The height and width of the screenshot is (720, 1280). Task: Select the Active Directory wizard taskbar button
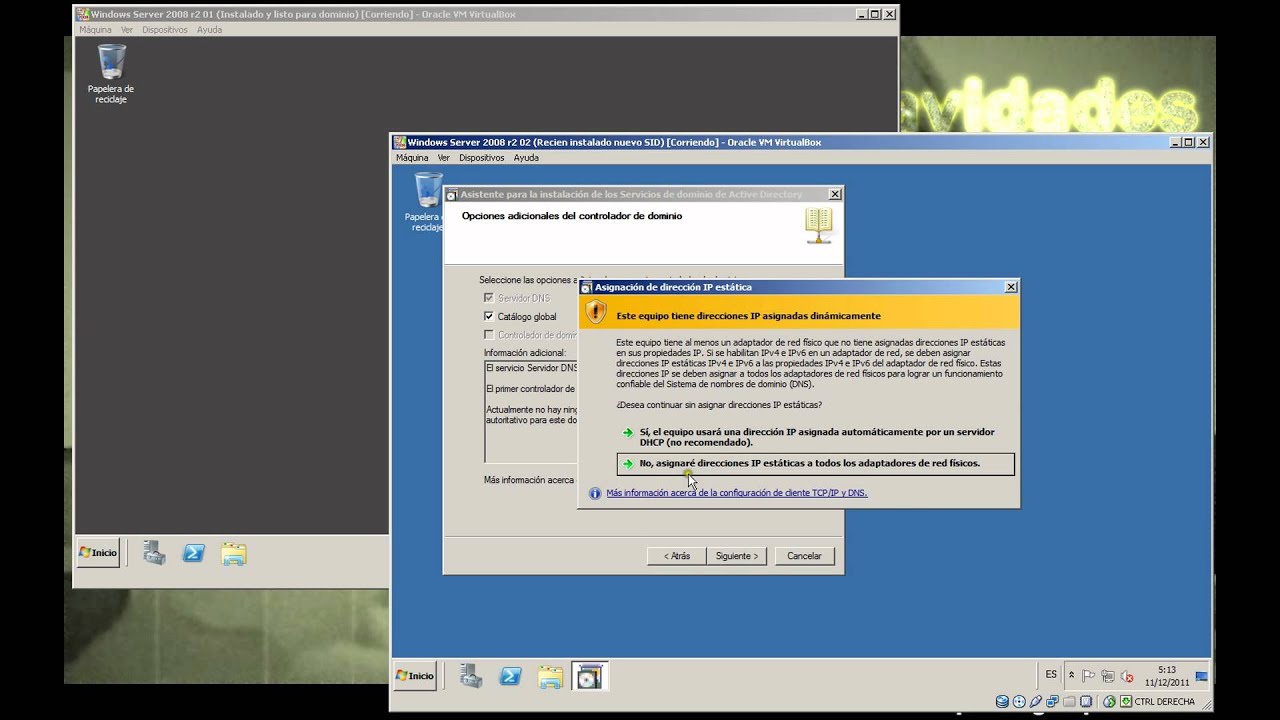click(x=590, y=677)
